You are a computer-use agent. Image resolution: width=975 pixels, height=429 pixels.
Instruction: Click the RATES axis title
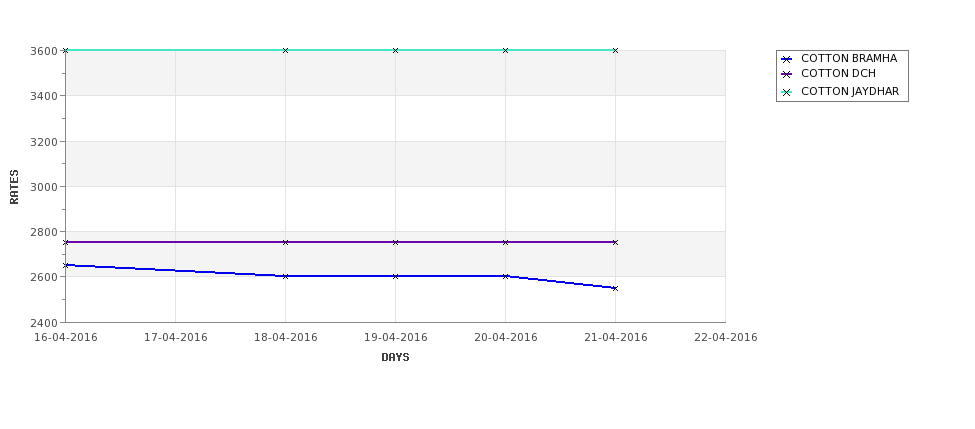(14, 187)
